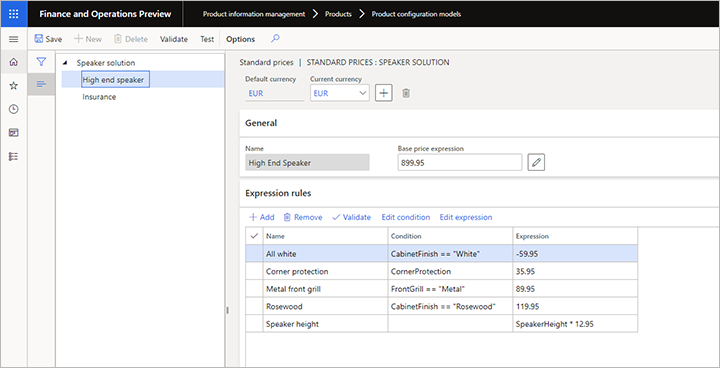Click the Name field High End Speaker

click(307, 163)
